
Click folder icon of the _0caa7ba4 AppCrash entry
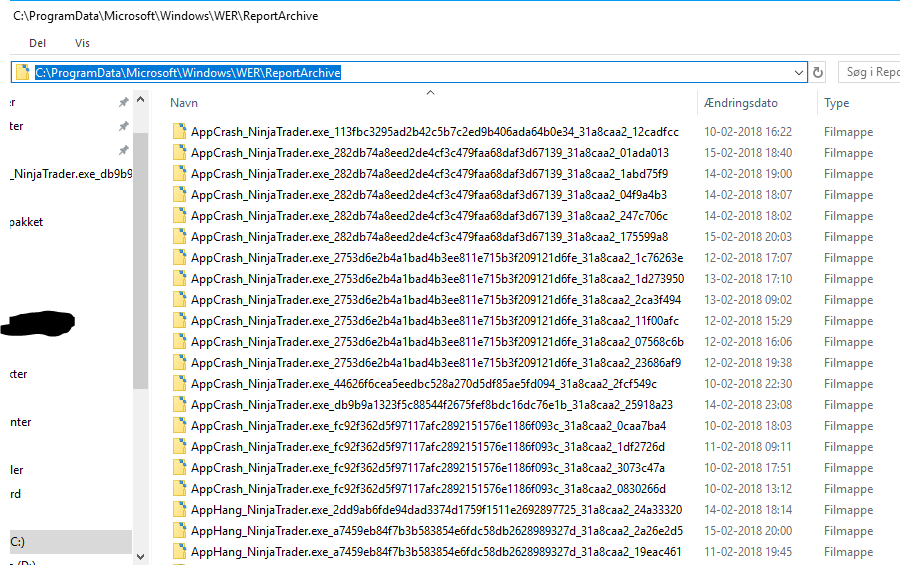(x=179, y=426)
